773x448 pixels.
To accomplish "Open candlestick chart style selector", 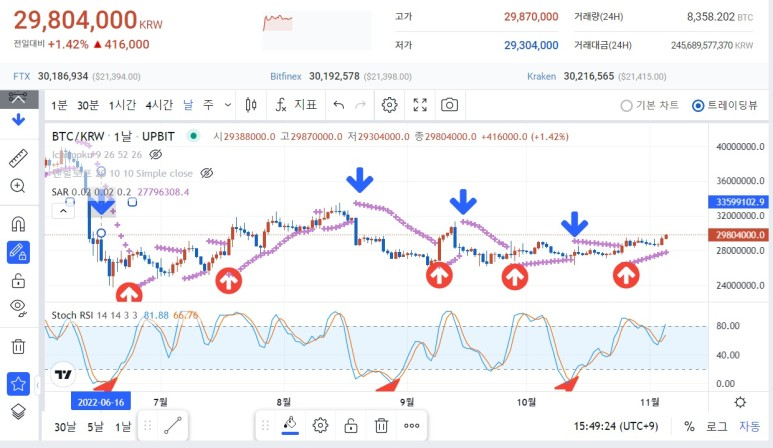I will point(251,105).
